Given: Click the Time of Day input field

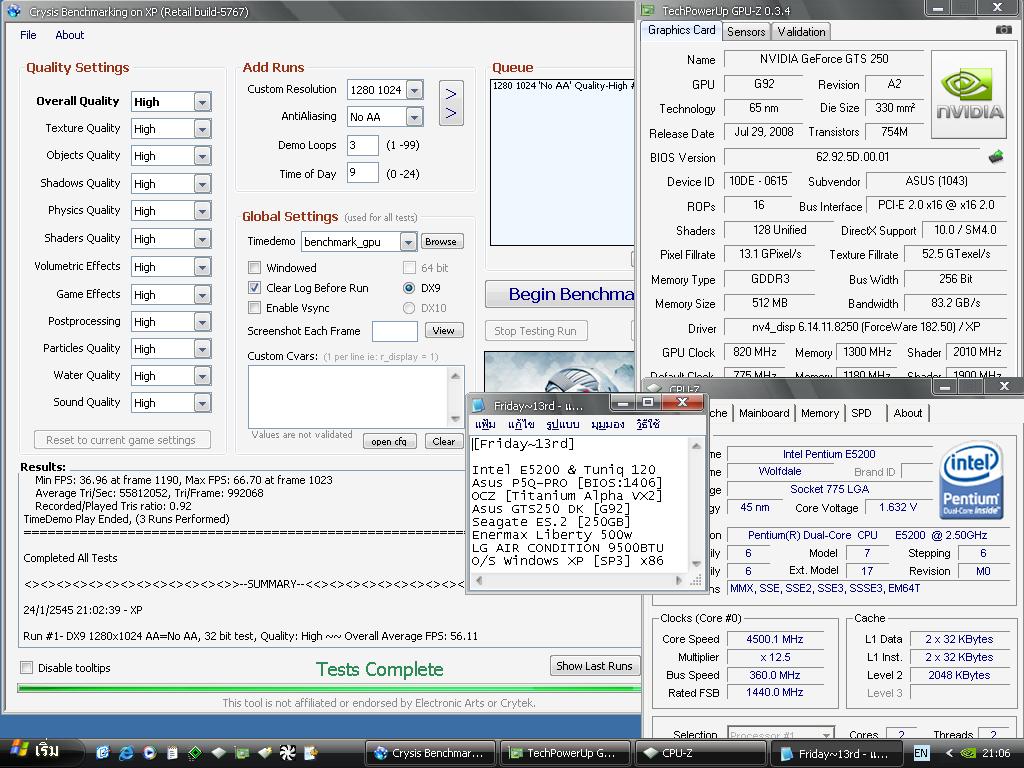Looking at the screenshot, I should coord(362,173).
